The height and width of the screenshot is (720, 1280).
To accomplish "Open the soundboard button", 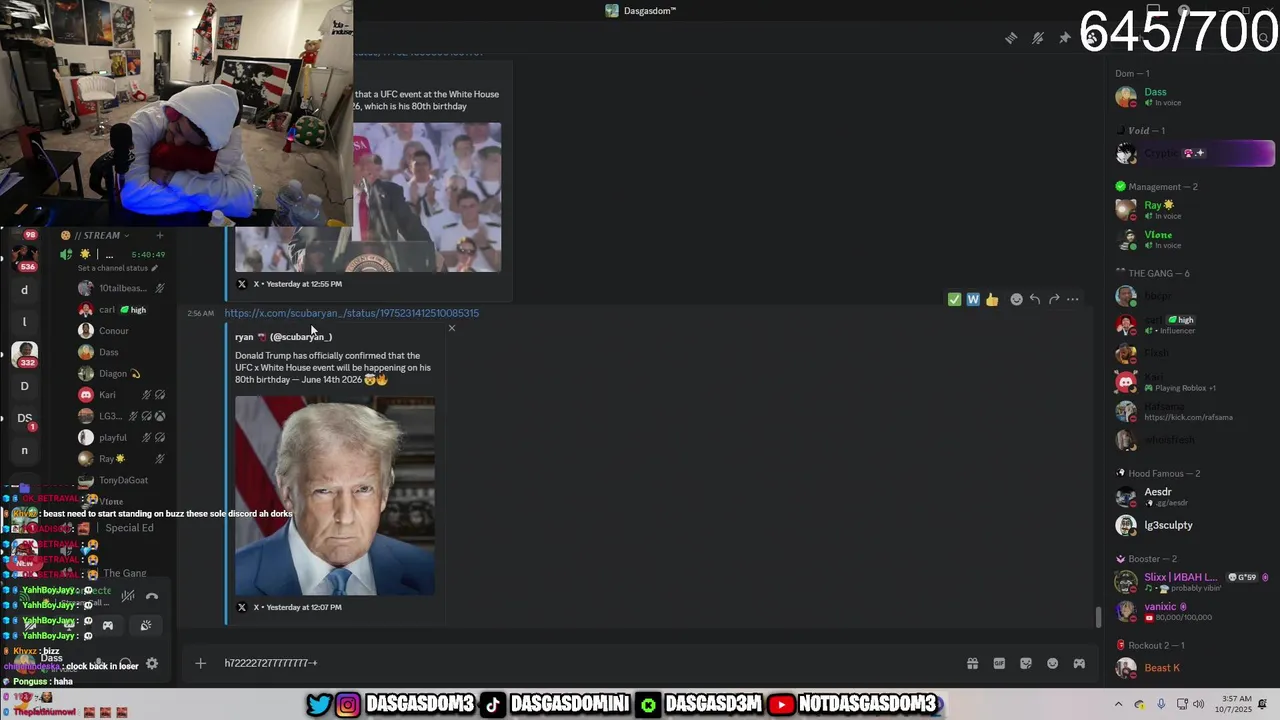I will (x=146, y=626).
